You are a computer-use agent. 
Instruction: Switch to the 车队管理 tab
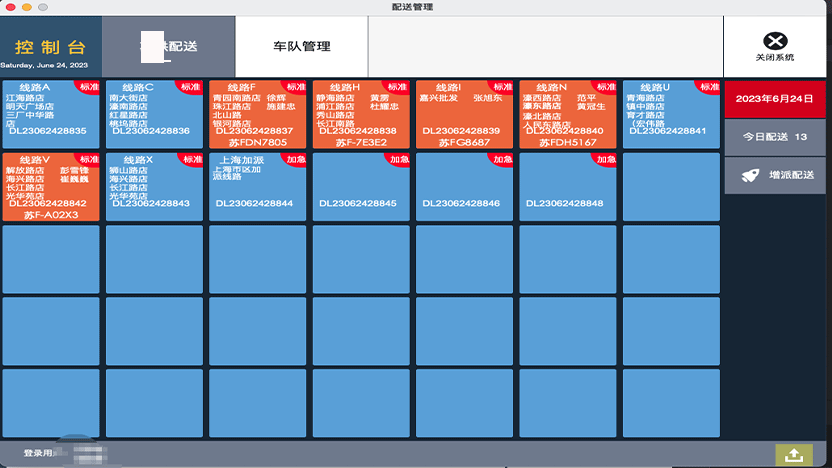click(301, 47)
